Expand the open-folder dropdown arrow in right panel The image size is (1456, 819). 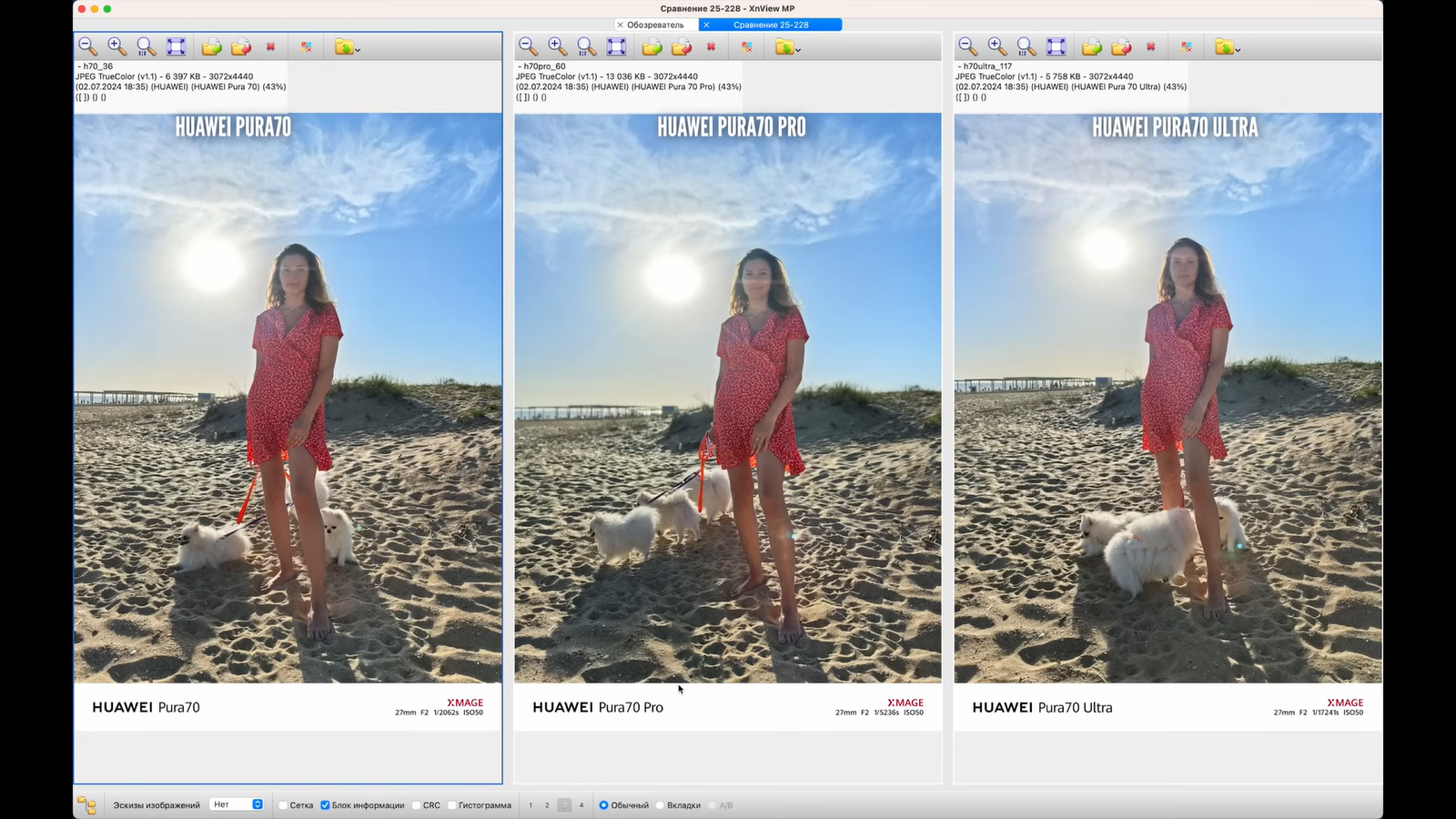point(1238,50)
